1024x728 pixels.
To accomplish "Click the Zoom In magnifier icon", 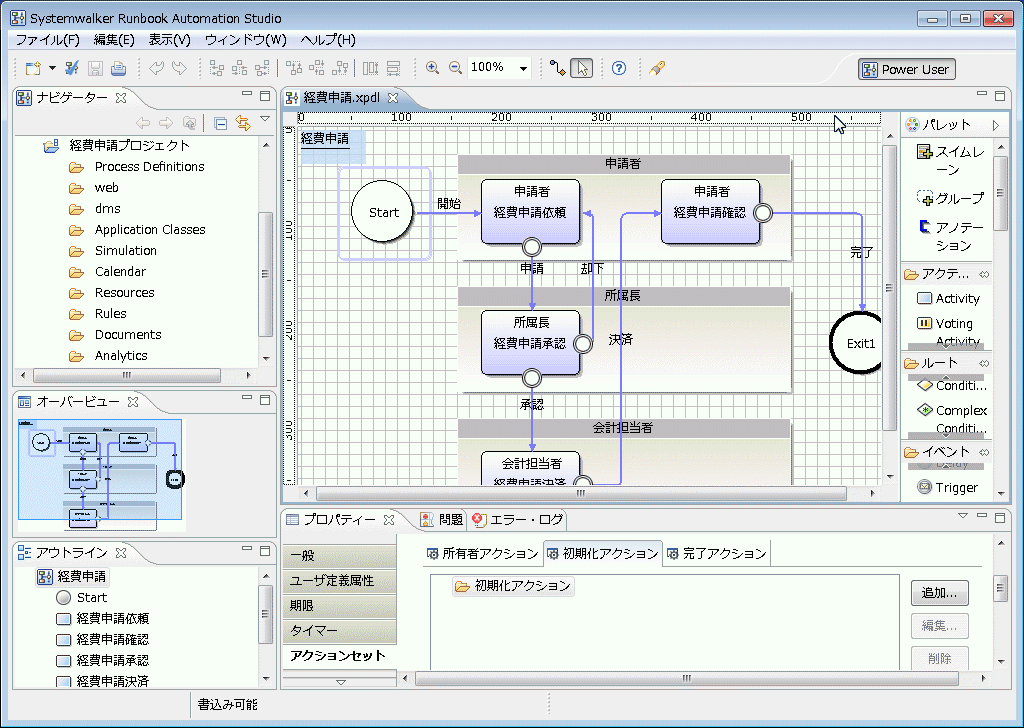I will coord(432,68).
